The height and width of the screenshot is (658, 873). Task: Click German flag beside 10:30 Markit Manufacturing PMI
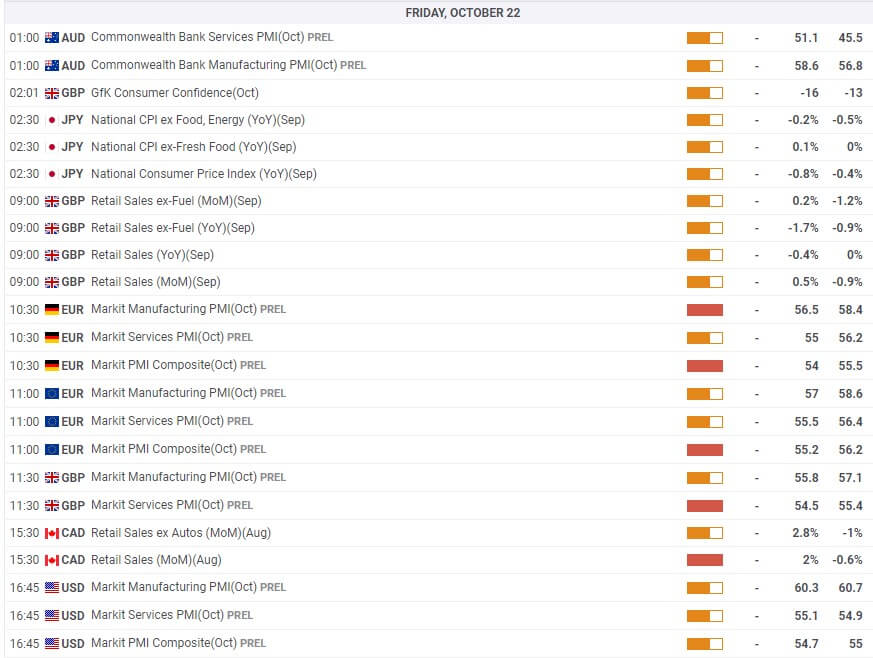(52, 310)
